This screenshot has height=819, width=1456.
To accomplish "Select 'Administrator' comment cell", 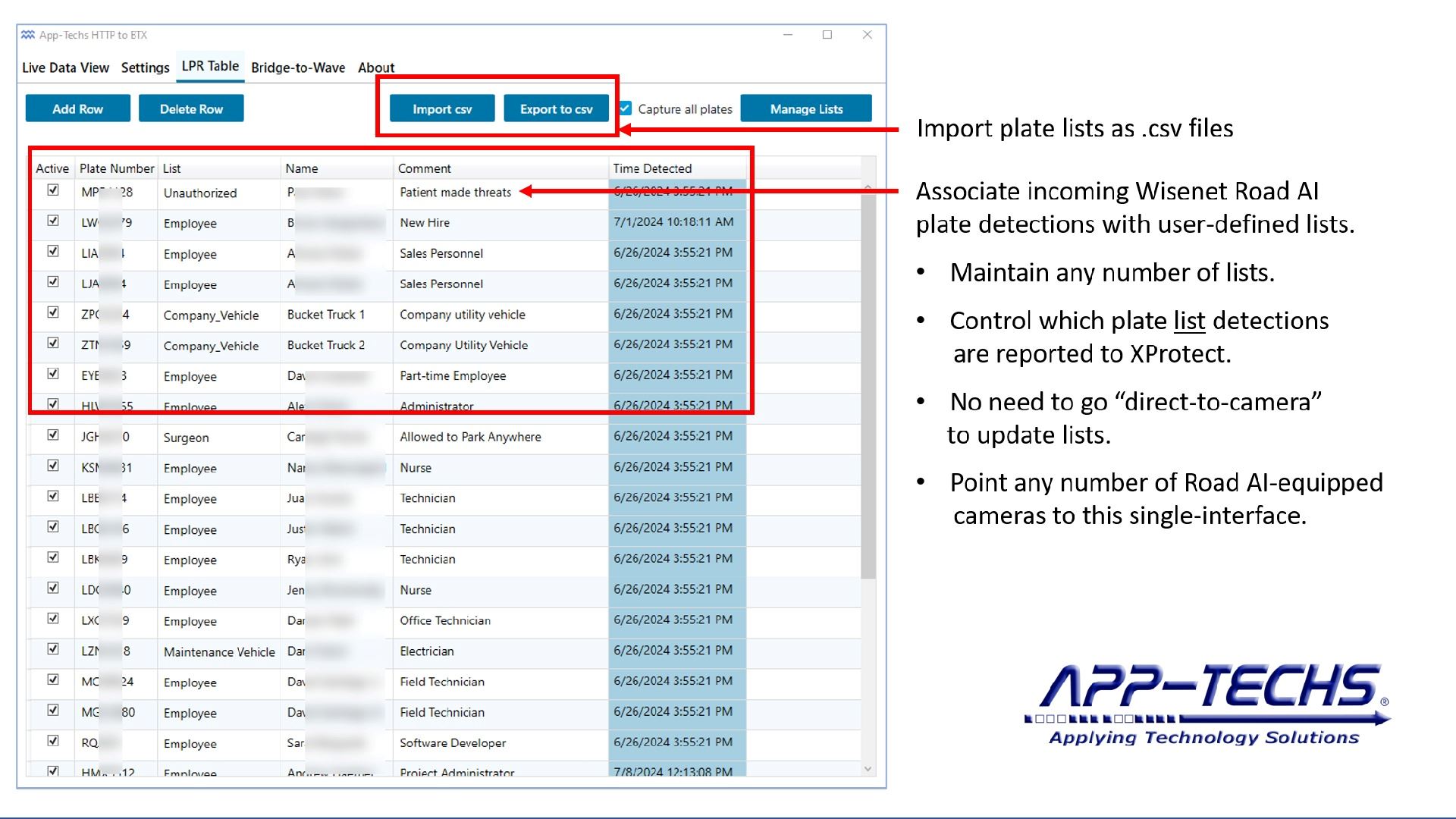I will 500,406.
